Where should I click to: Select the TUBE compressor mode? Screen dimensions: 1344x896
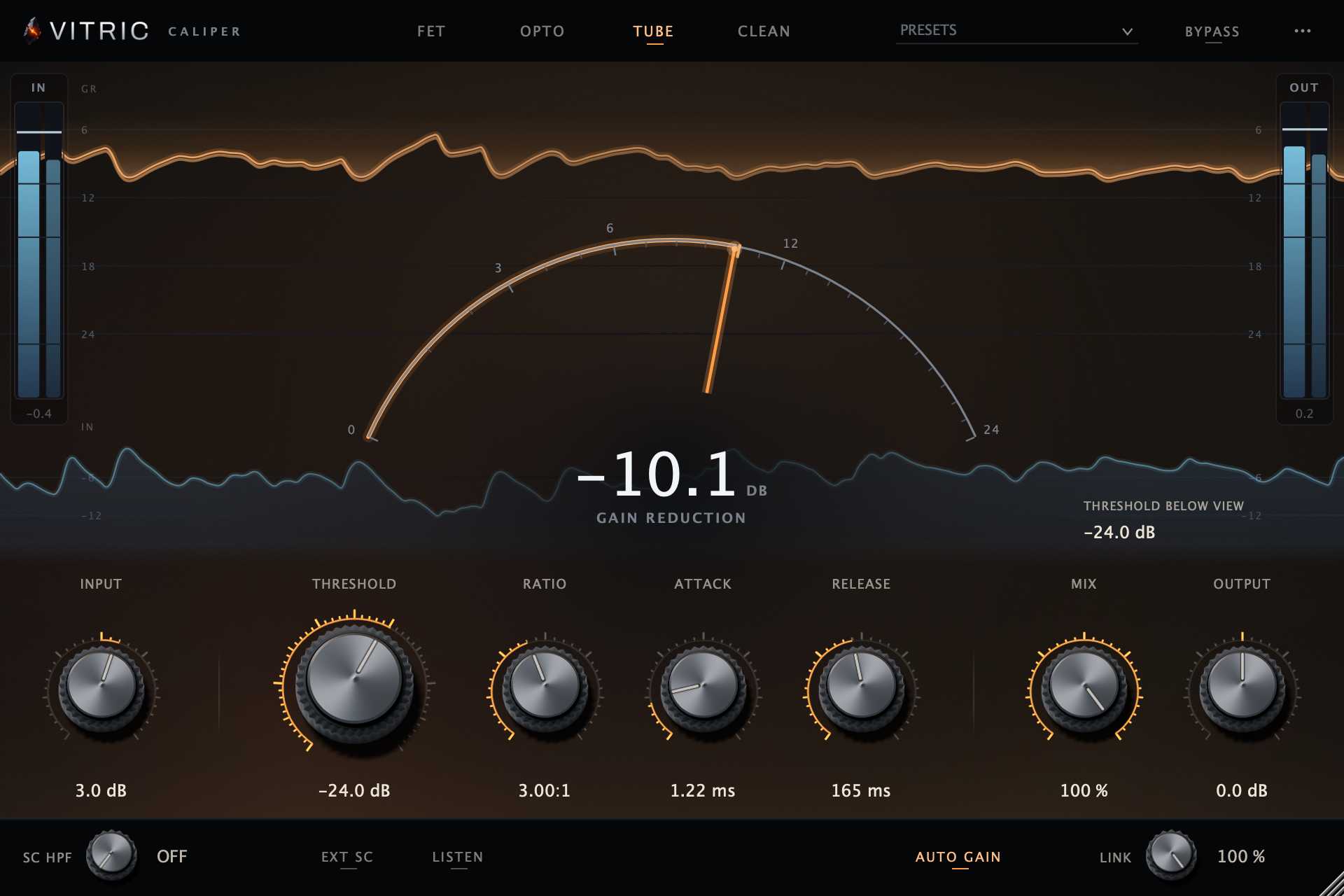coord(653,31)
